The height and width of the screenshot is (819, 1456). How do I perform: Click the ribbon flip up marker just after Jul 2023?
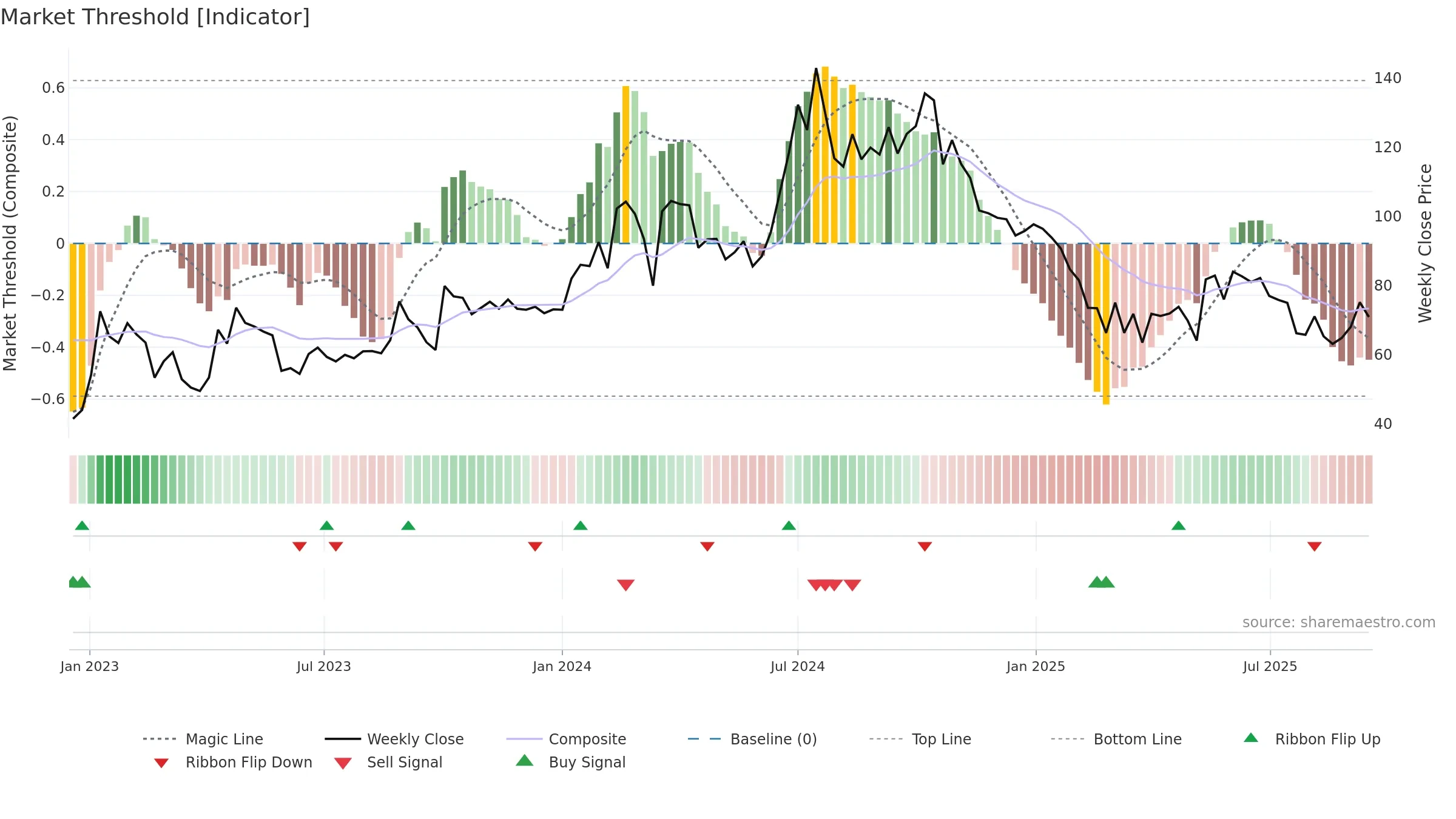tap(327, 525)
